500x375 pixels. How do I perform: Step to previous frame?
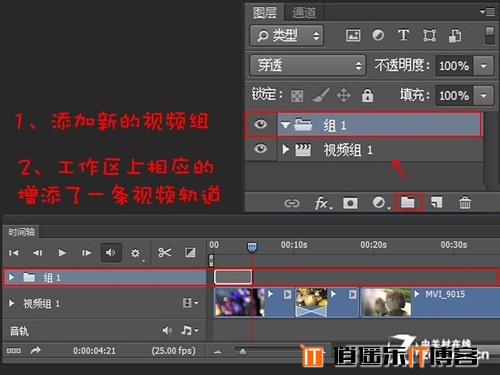[38, 253]
